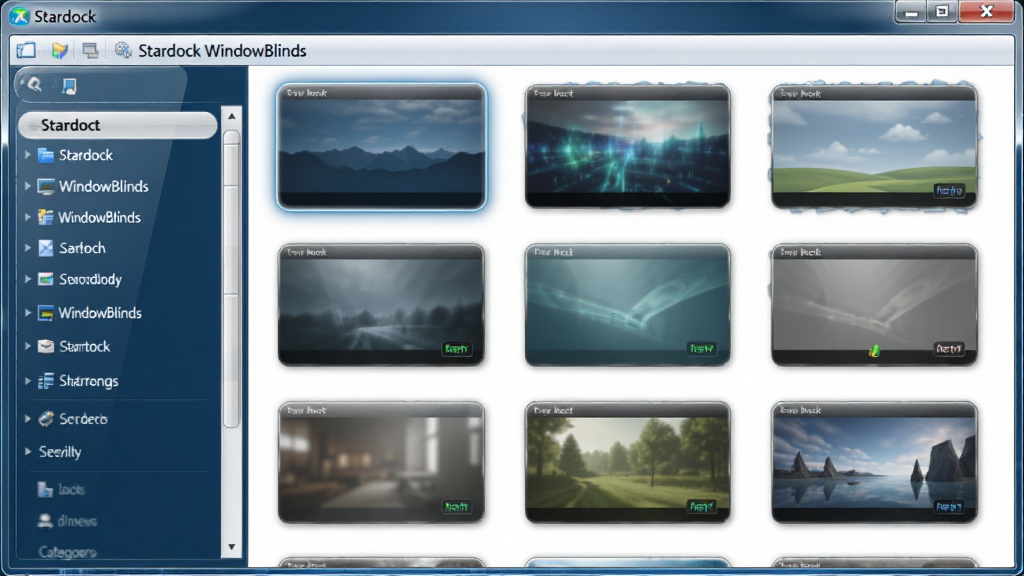Screen dimensions: 1024x576
Task: Expand the Stardock tree node arrow
Action: pyautogui.click(x=27, y=155)
